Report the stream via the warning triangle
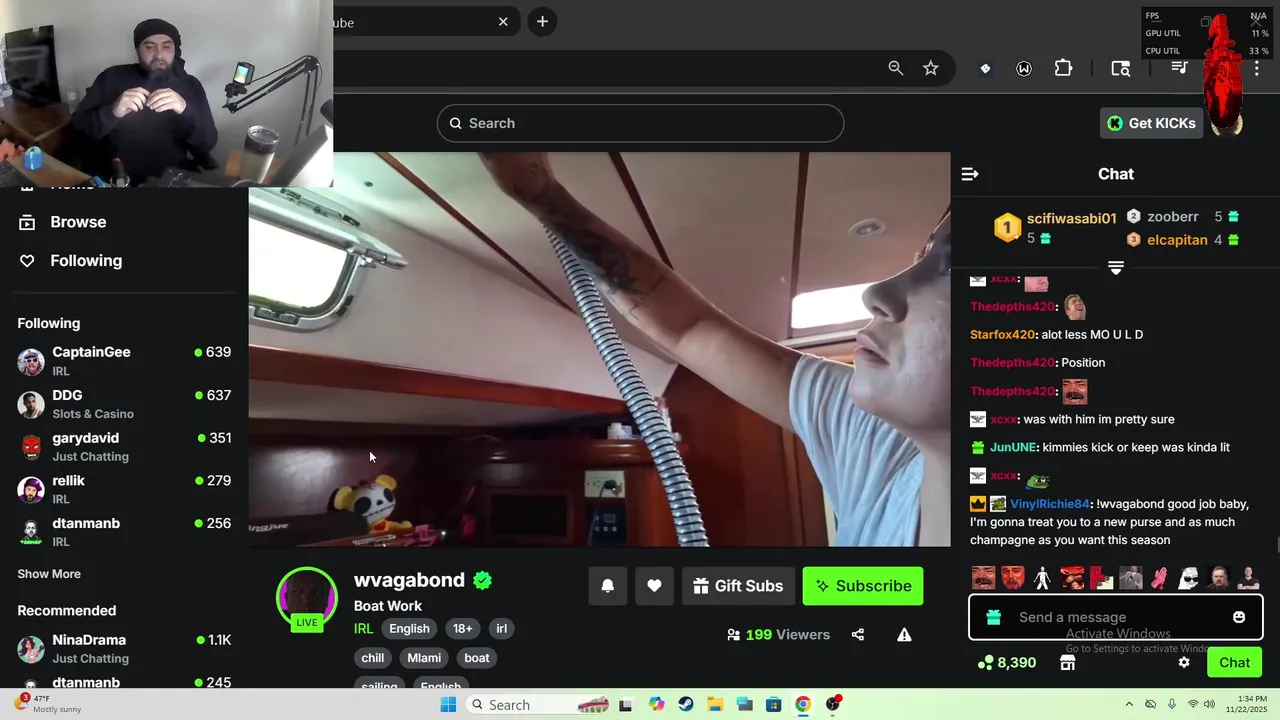The width and height of the screenshot is (1280, 720). [904, 634]
